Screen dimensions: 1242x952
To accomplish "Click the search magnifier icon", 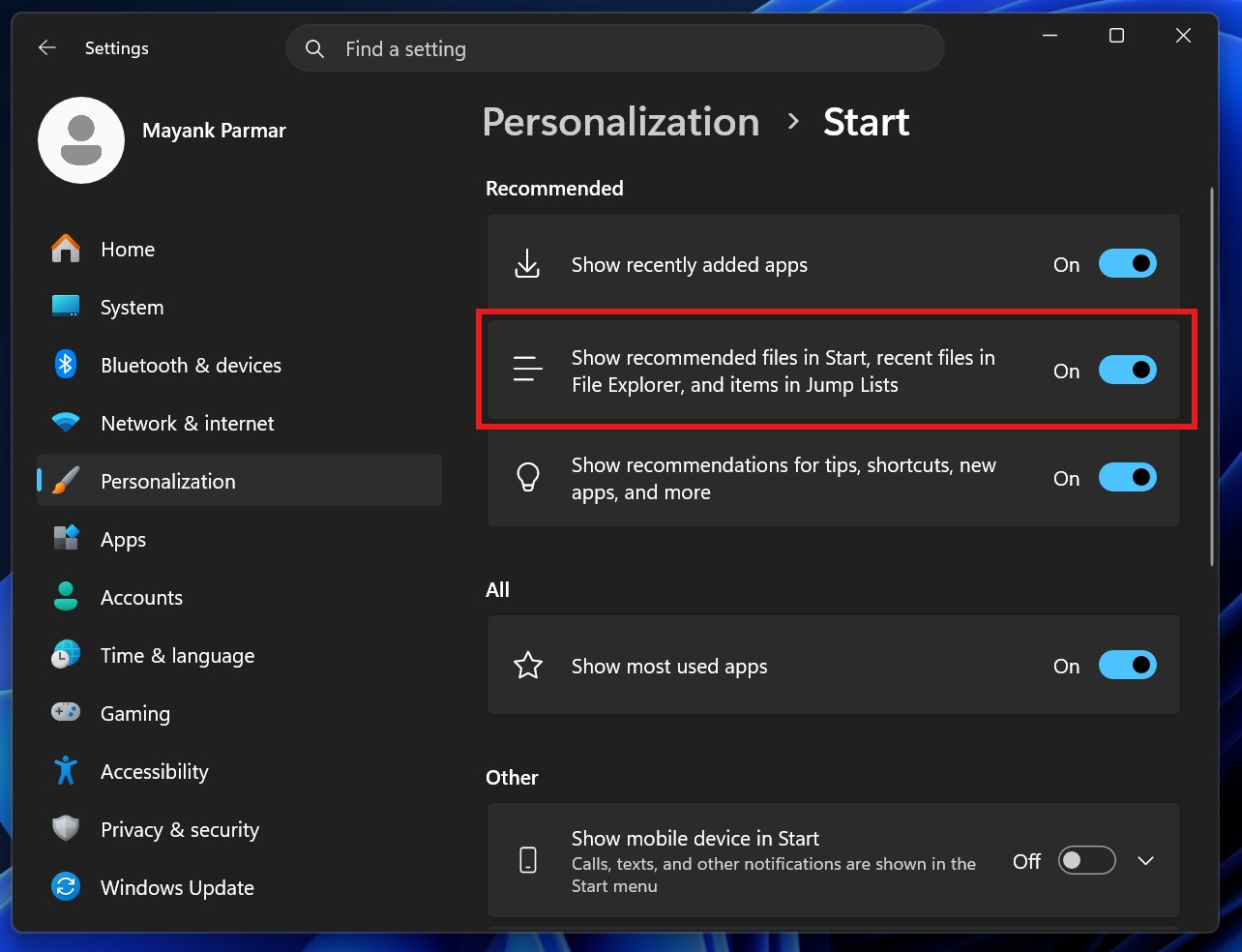I will coord(314,48).
